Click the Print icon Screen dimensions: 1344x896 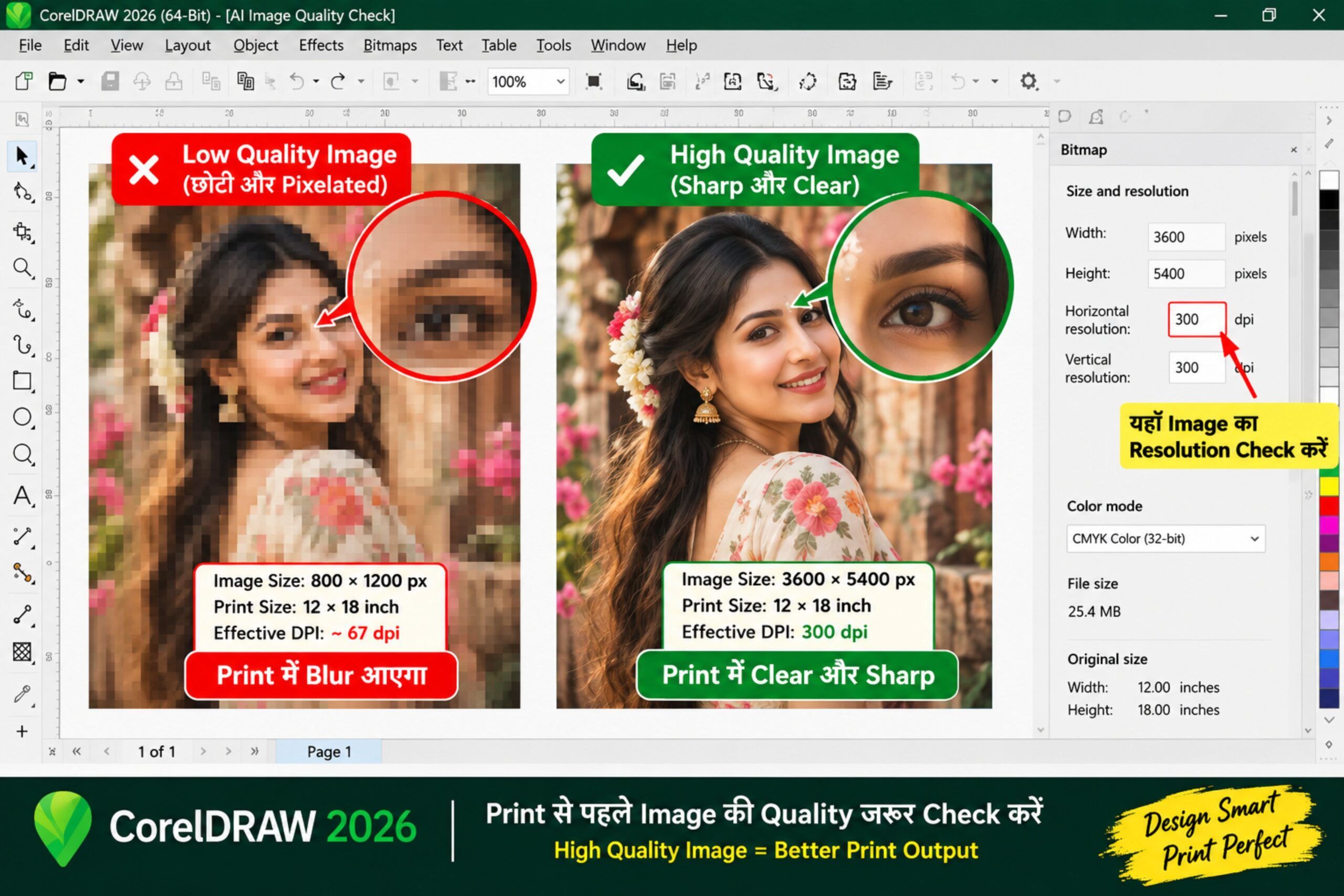click(x=174, y=81)
